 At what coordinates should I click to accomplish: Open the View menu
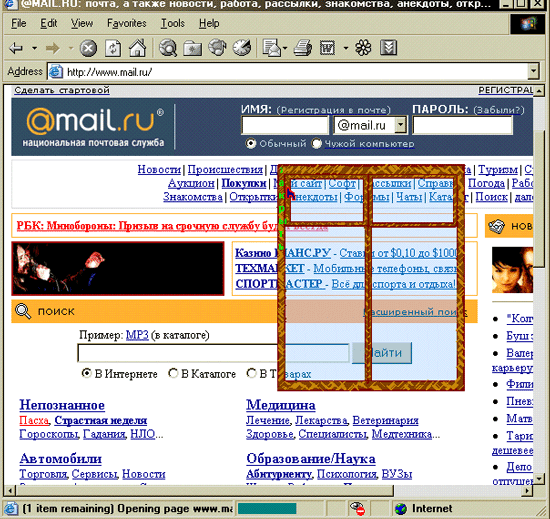[x=82, y=23]
